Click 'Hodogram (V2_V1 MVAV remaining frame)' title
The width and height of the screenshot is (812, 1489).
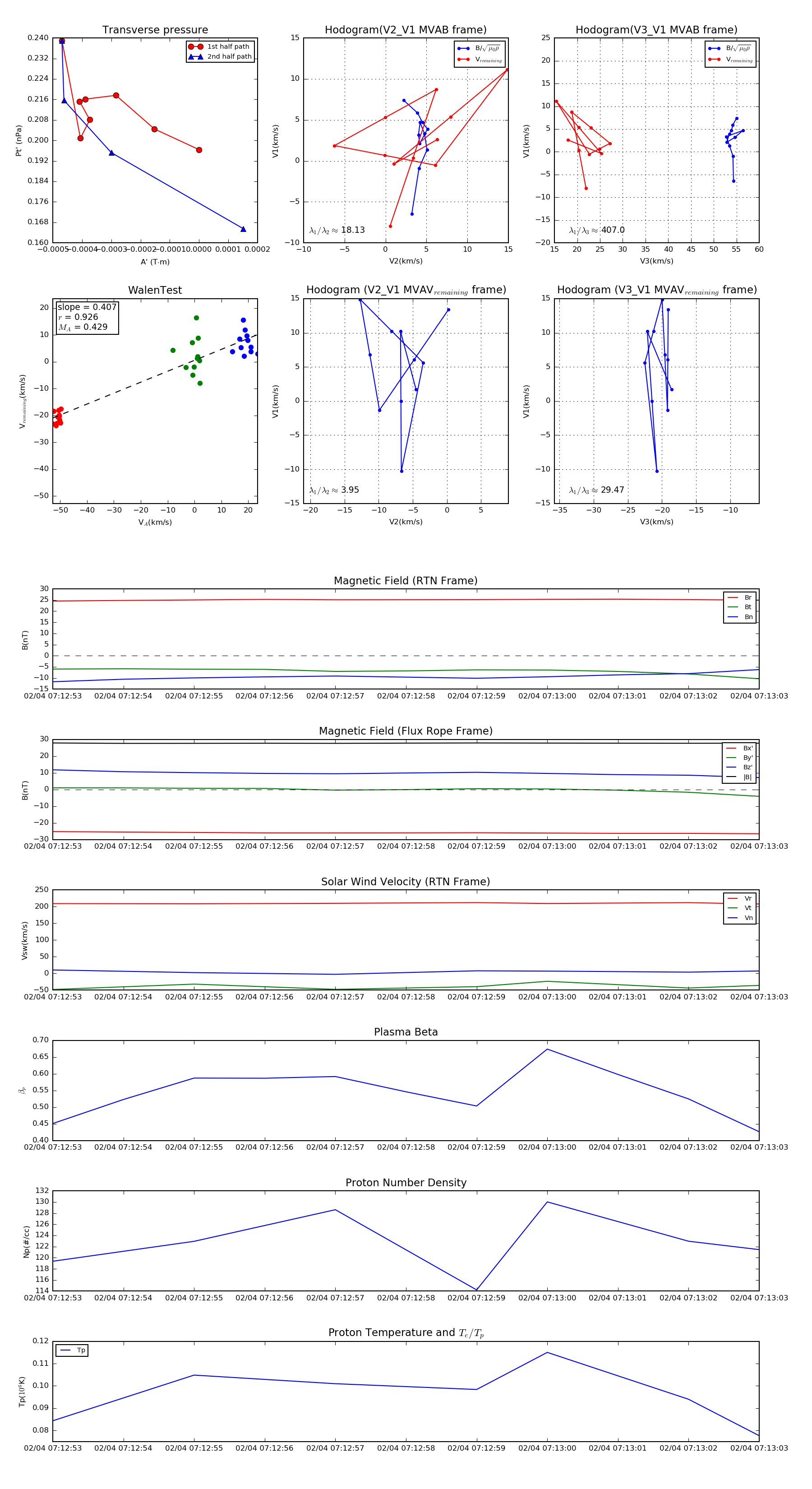[406, 290]
